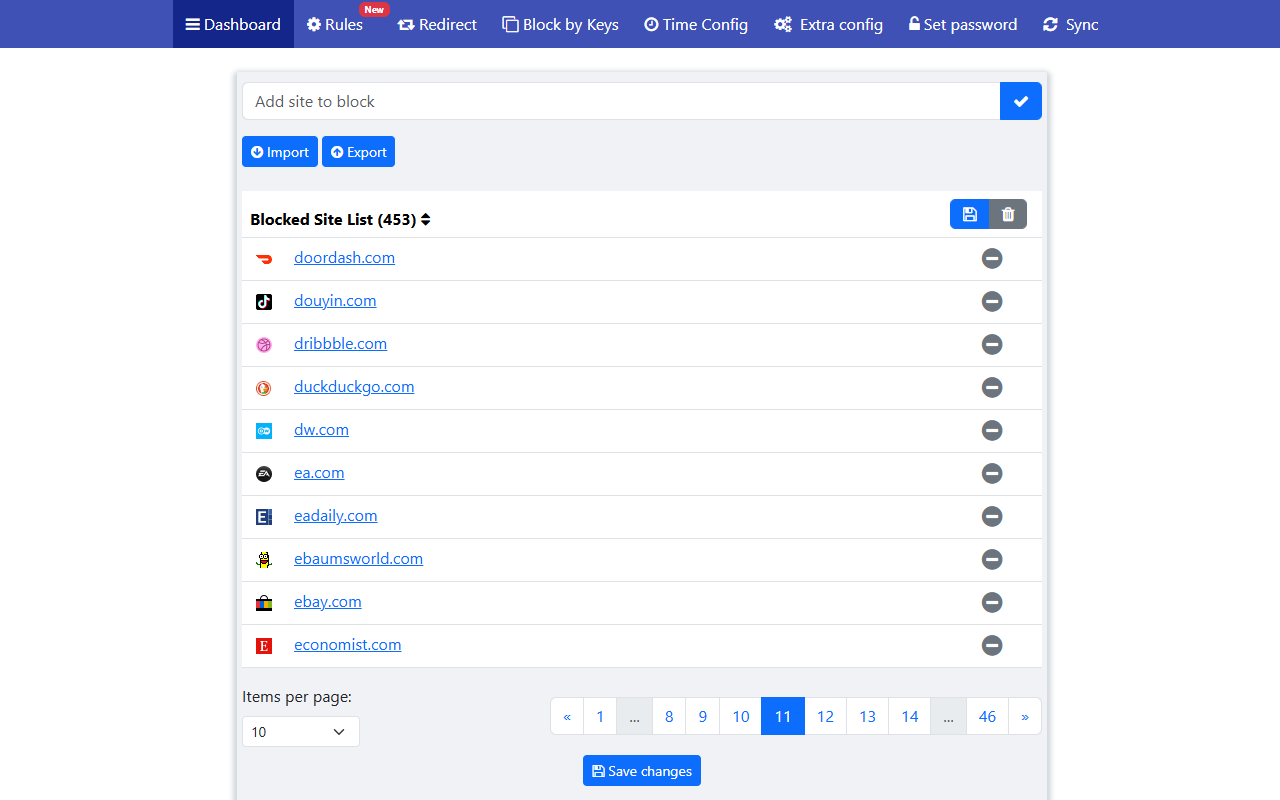Open the Rules tab
The height and width of the screenshot is (800, 1280).
coord(335,24)
